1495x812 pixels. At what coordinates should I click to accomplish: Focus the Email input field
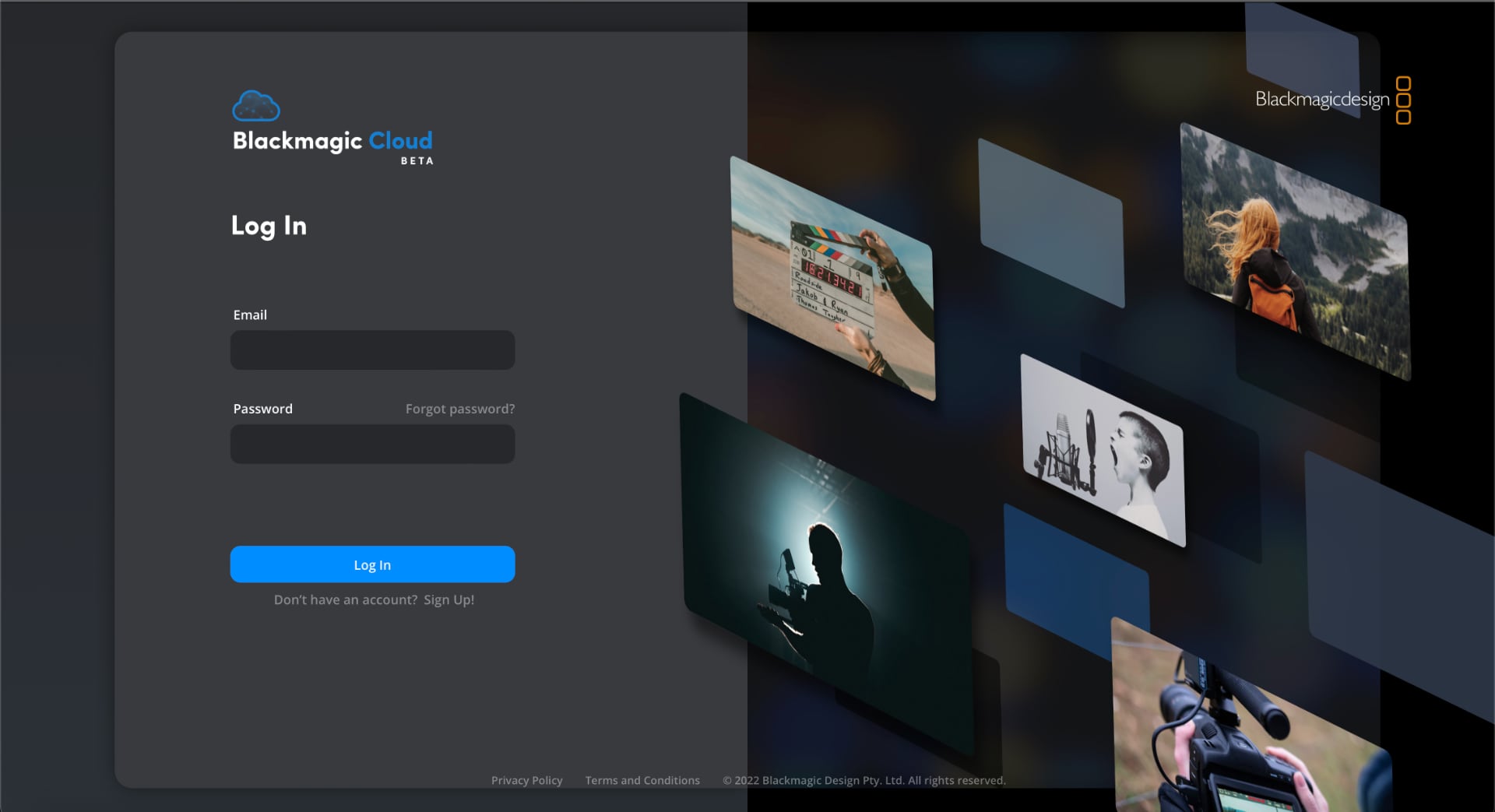click(372, 350)
